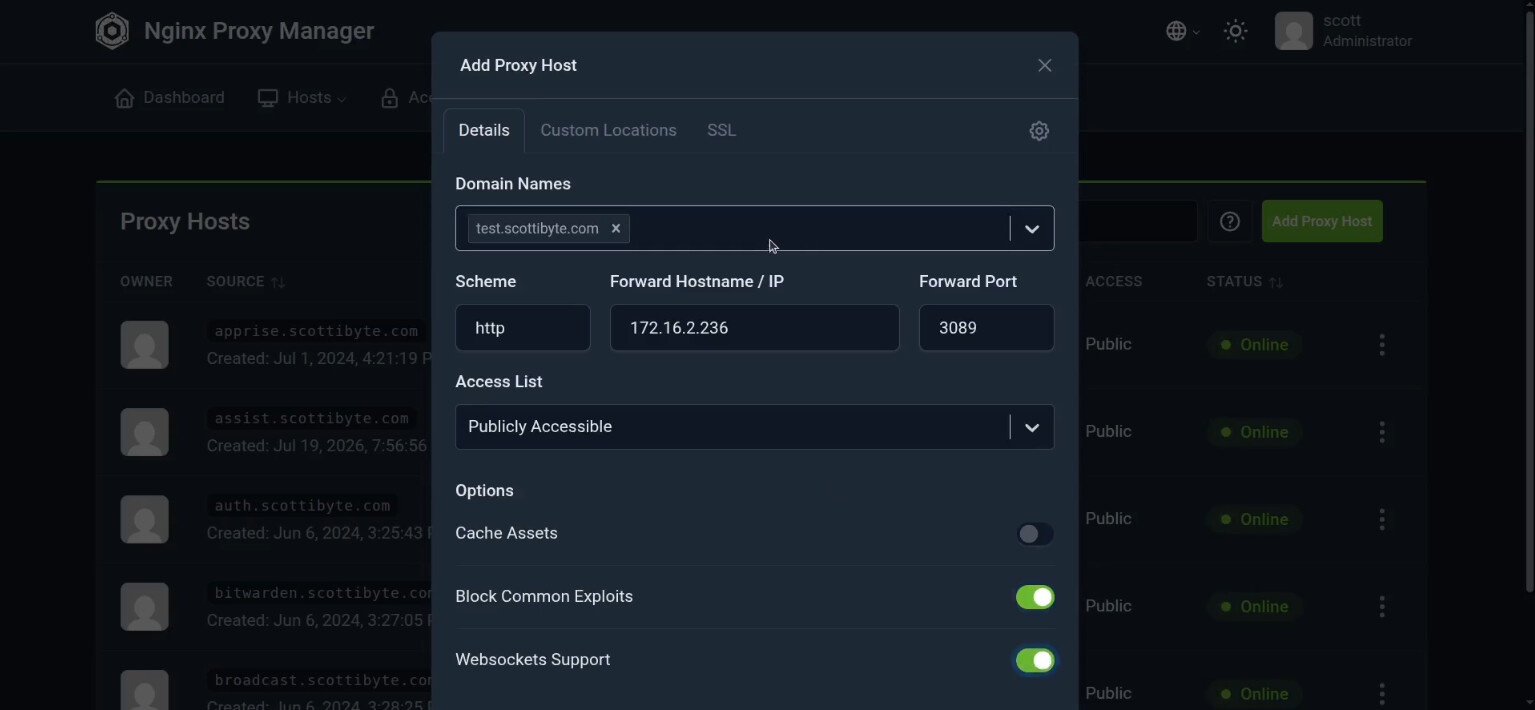Image resolution: width=1535 pixels, height=710 pixels.
Task: Click owner avatar of apprise.scottibyte.com
Action: tap(145, 345)
